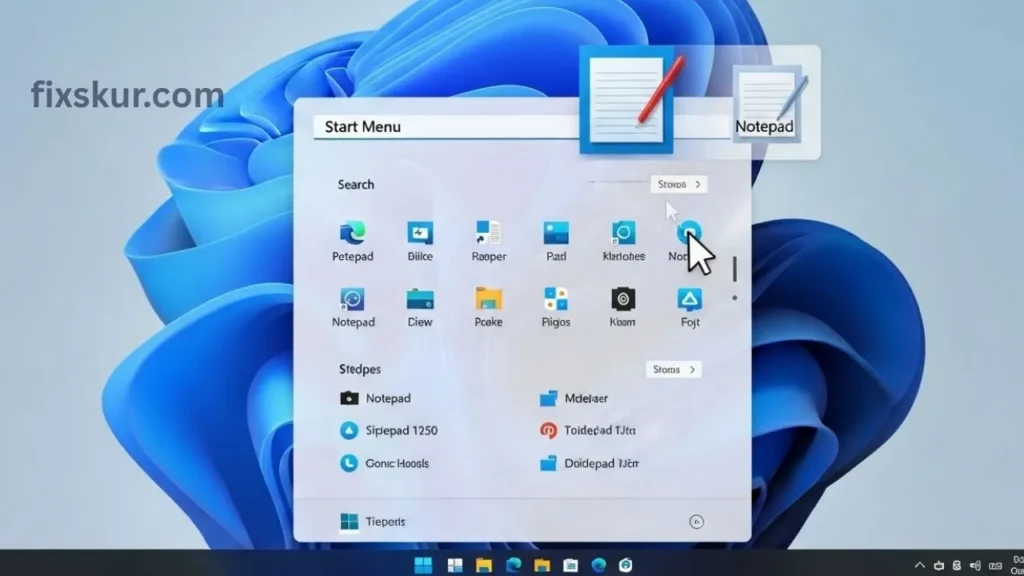
Task: Open the Pazd pinned app
Action: (x=556, y=242)
